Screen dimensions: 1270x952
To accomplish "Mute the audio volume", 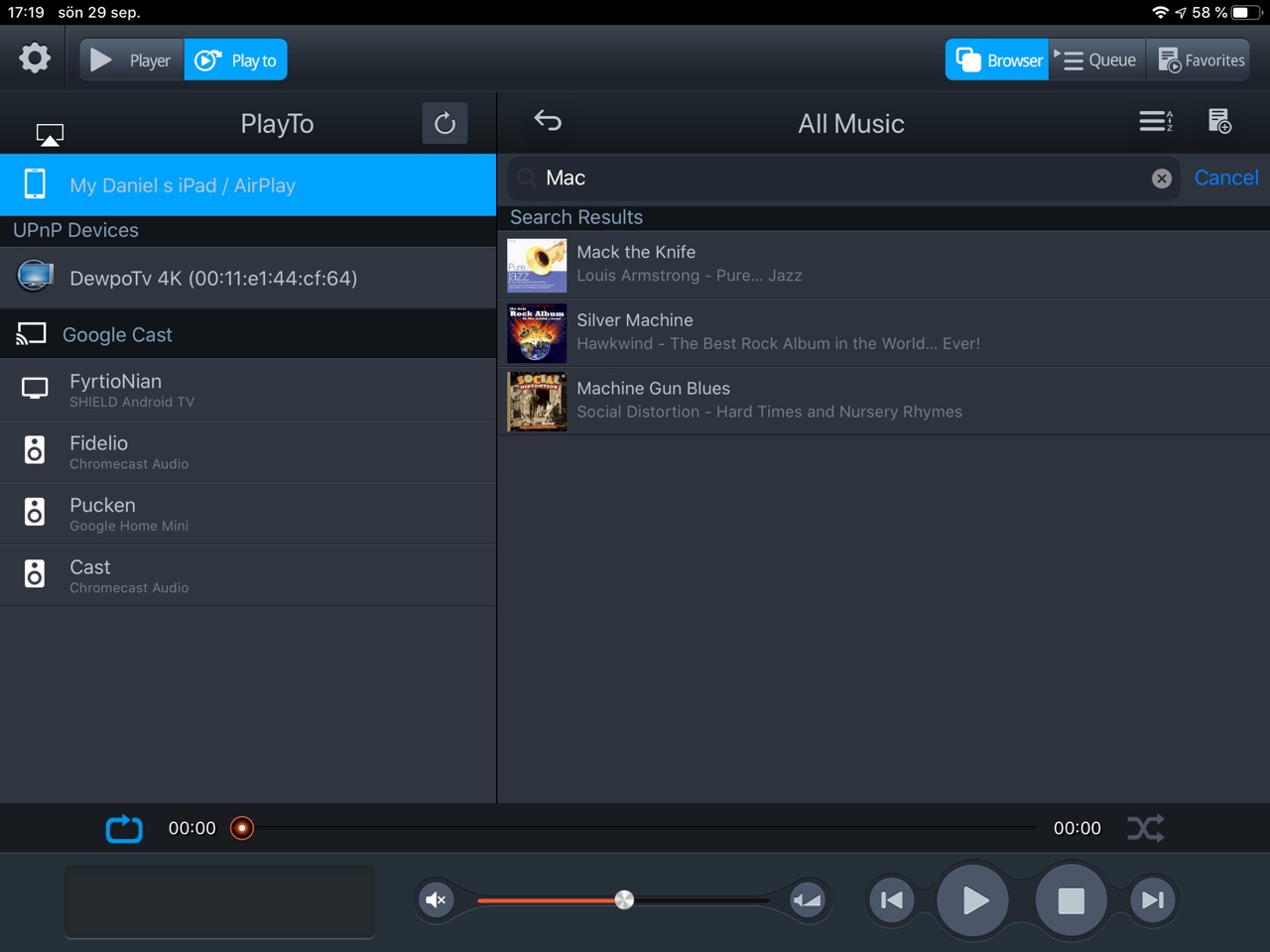I will (x=436, y=900).
